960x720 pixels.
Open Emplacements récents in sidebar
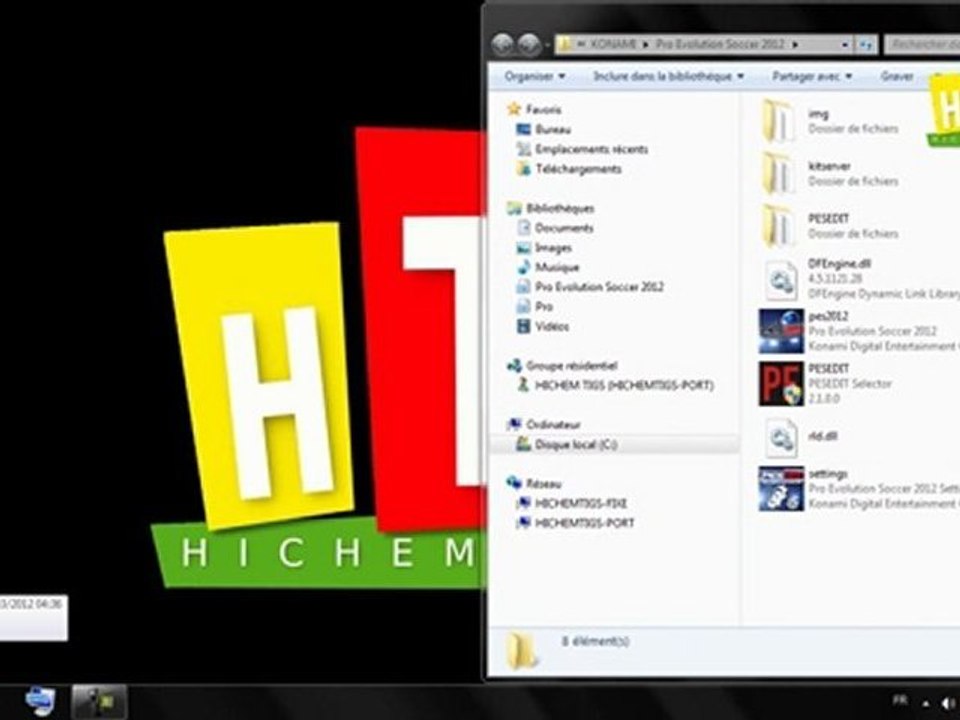(x=591, y=149)
